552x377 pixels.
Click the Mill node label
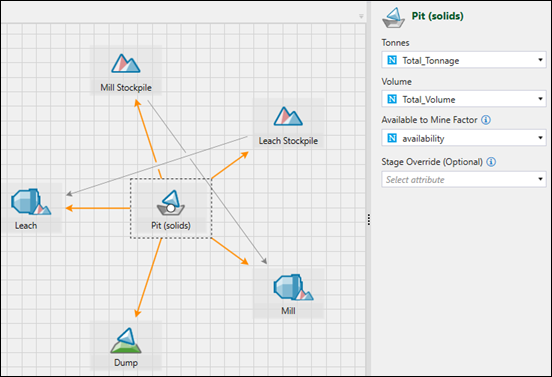click(288, 311)
